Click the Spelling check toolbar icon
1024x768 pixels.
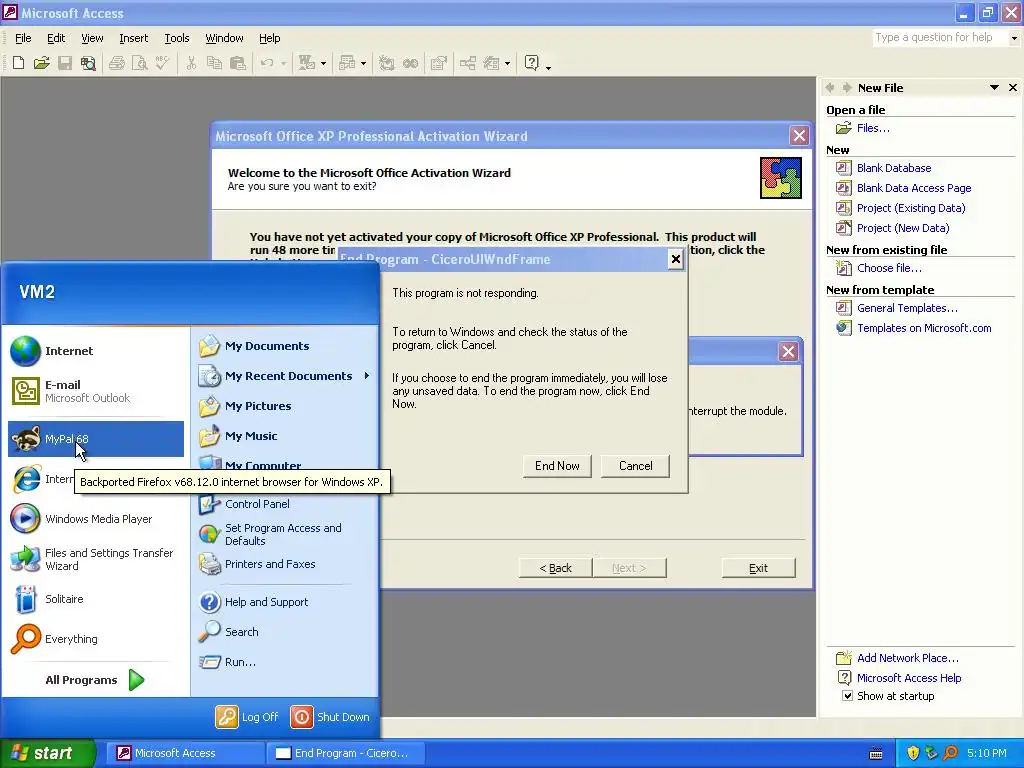[x=163, y=63]
